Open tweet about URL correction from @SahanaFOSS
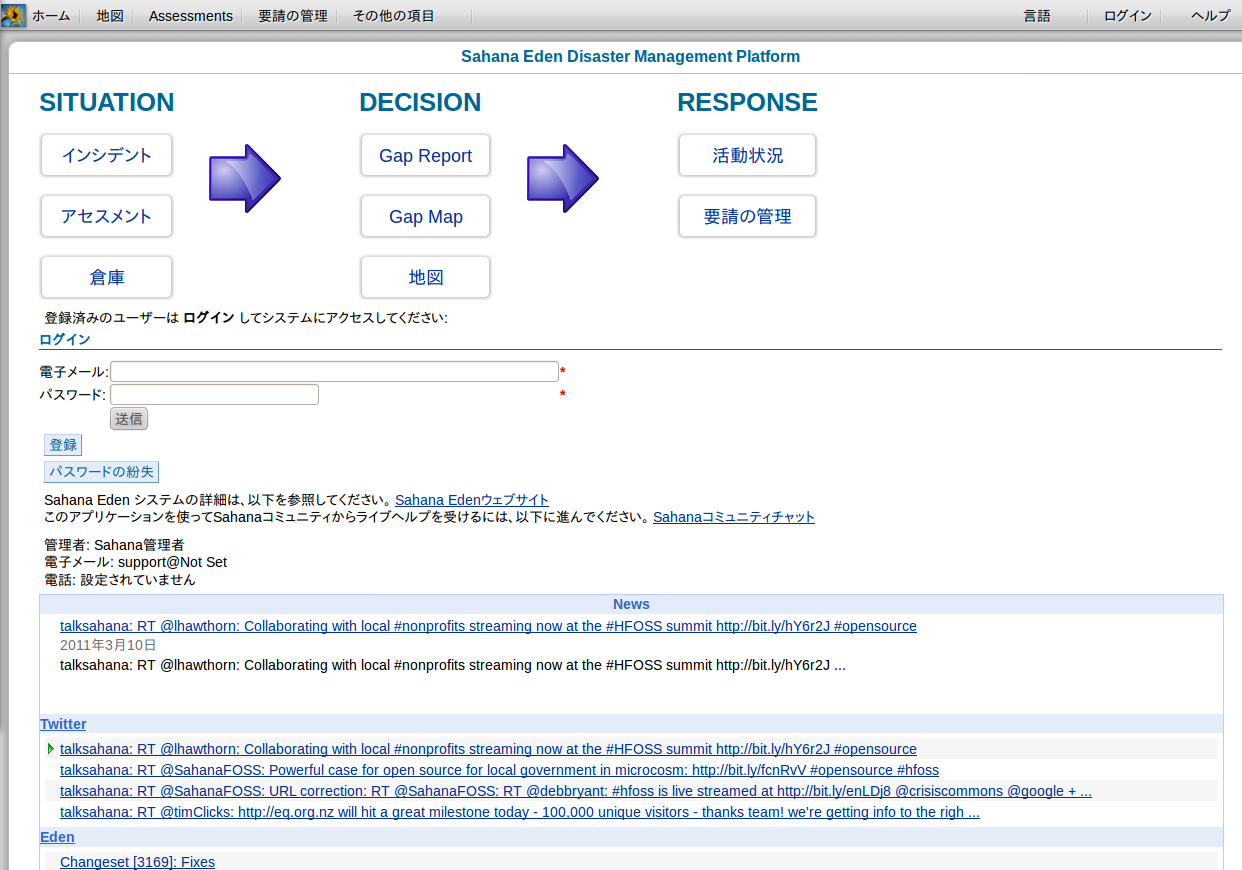The width and height of the screenshot is (1242, 870). pyautogui.click(x=576, y=791)
